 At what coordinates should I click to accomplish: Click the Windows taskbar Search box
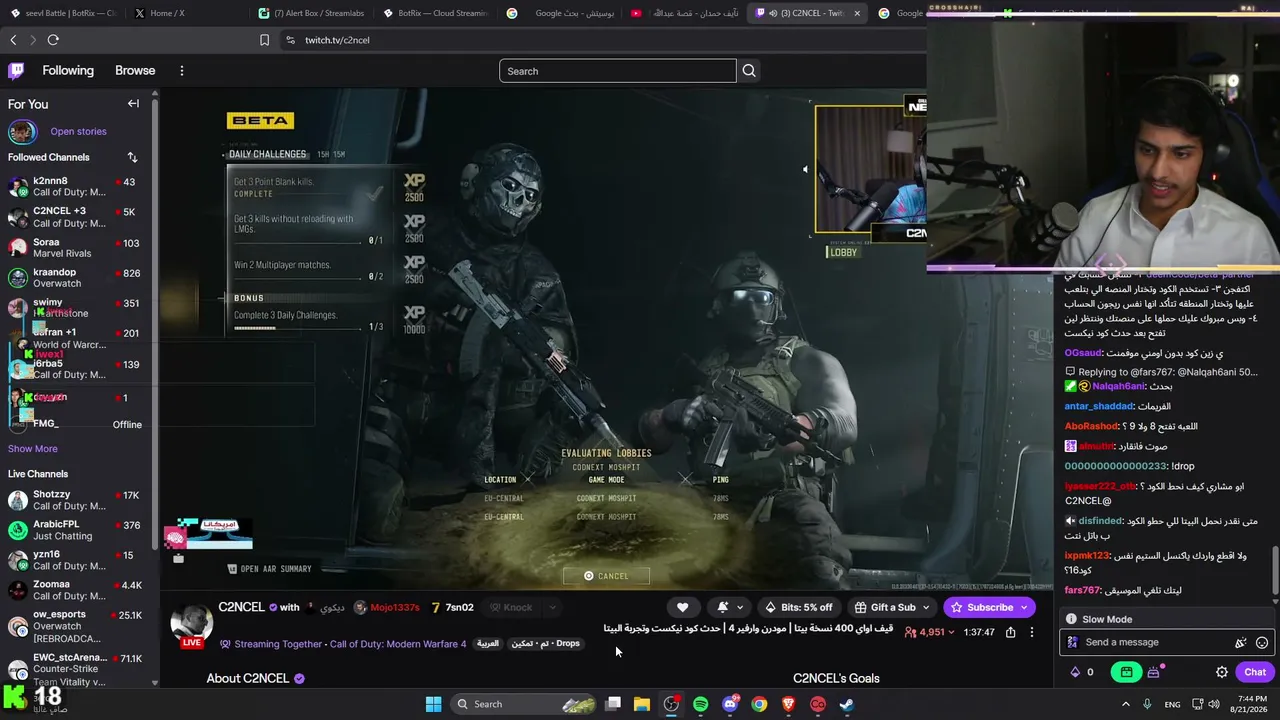[527, 704]
